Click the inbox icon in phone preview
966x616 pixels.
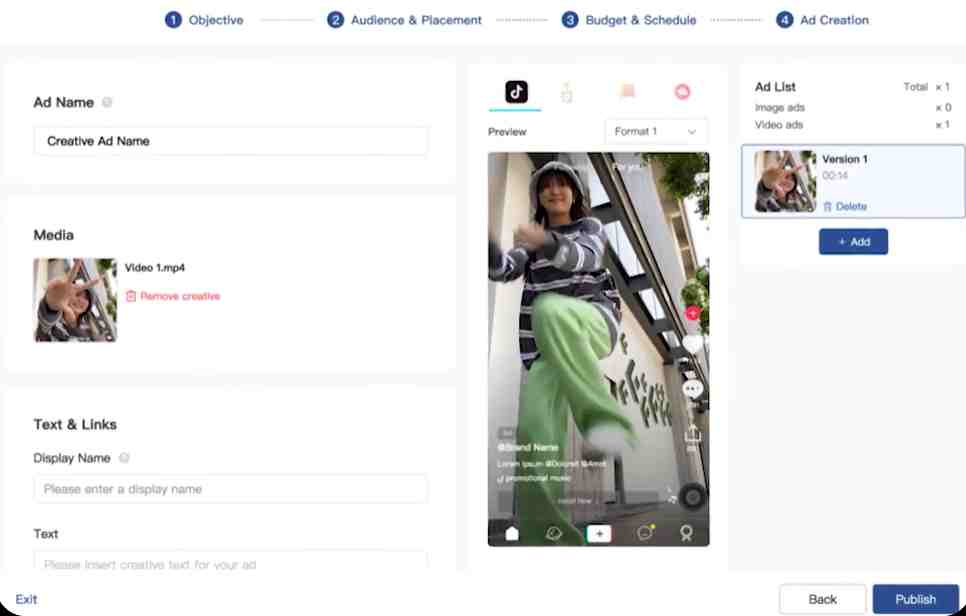point(645,533)
